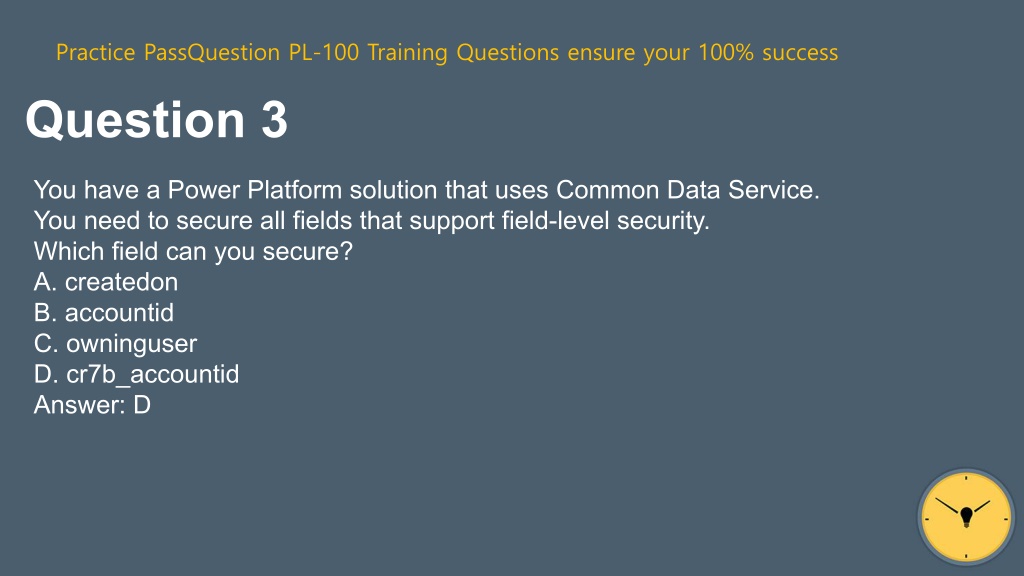Click the Question 3 heading
1024x576 pixels.
click(x=157, y=120)
